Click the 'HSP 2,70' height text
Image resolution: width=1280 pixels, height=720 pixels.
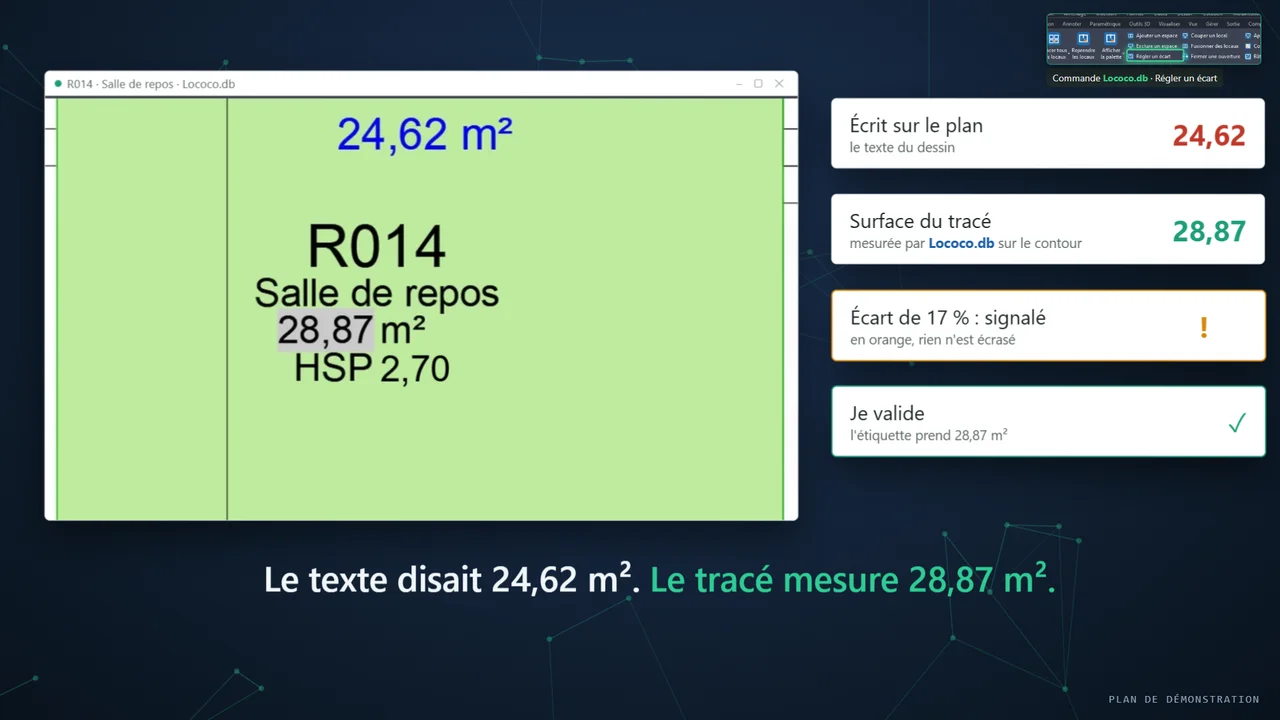371,369
